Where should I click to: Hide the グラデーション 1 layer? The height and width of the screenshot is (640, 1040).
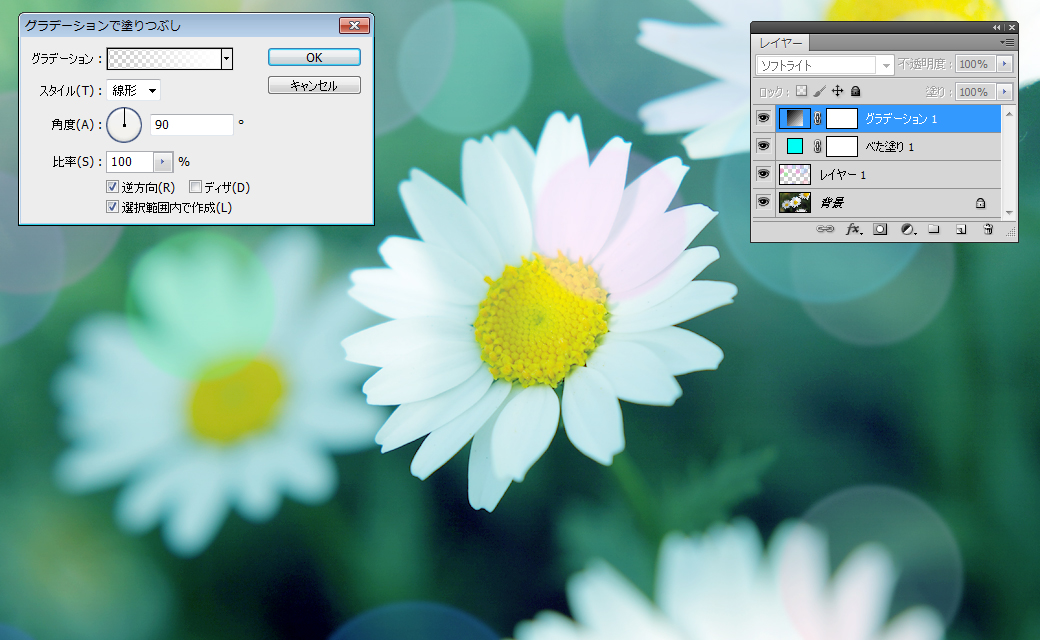coord(763,118)
